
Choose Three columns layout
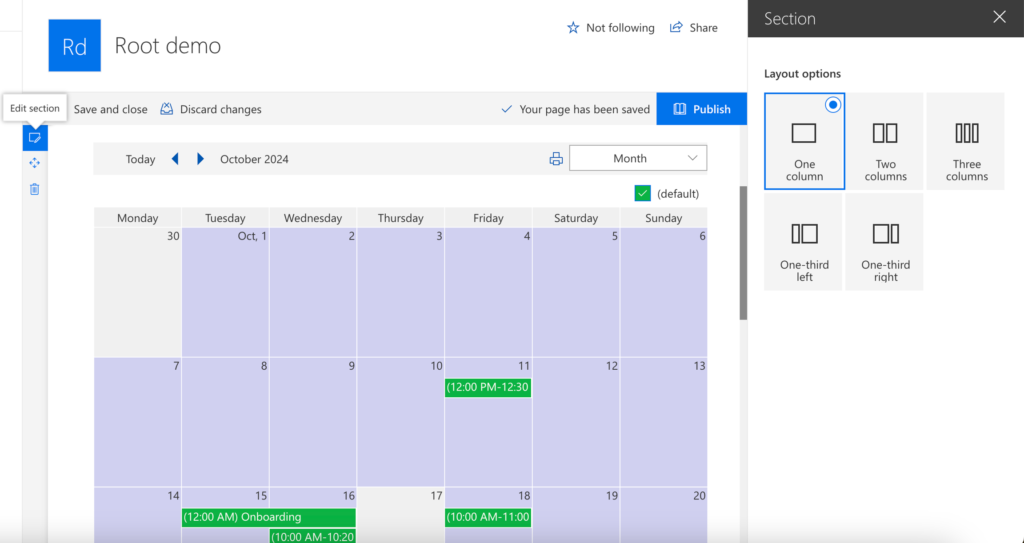[x=966, y=141]
